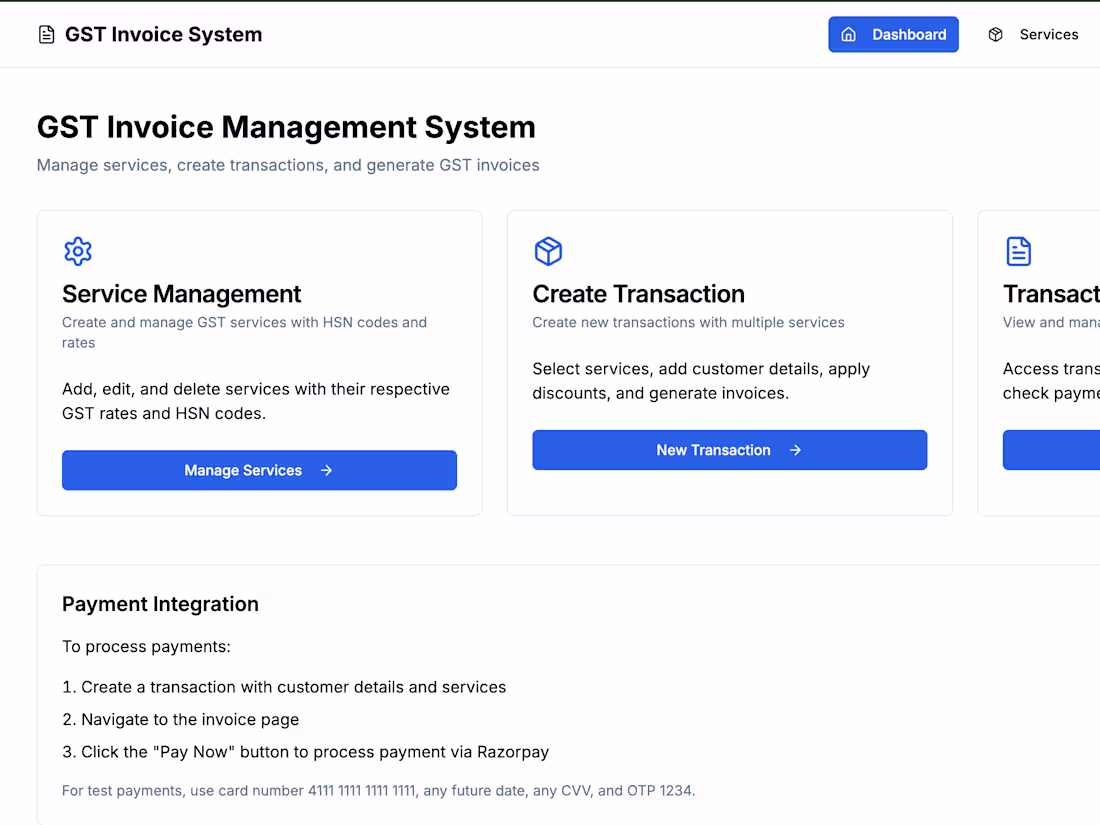Click the document logo icon in the header
The image size is (1100, 825).
point(46,35)
